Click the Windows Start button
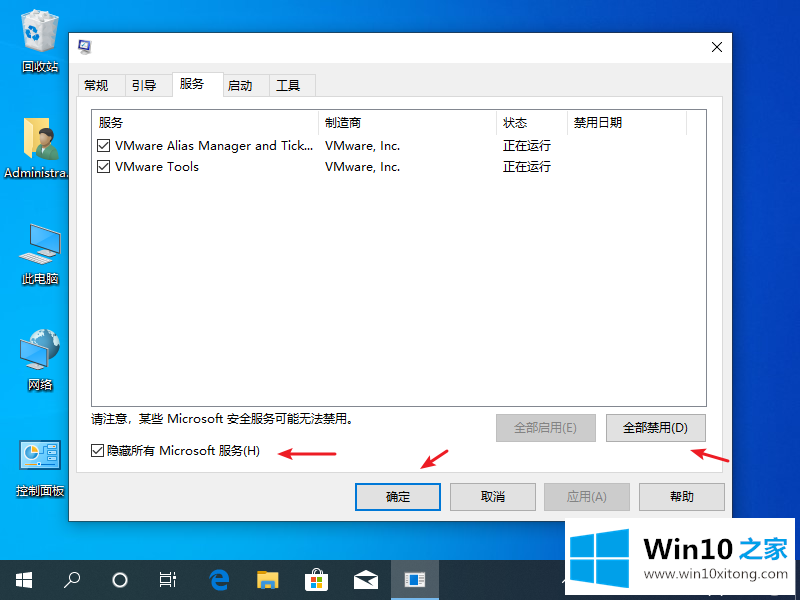The image size is (800, 600). pos(24,579)
